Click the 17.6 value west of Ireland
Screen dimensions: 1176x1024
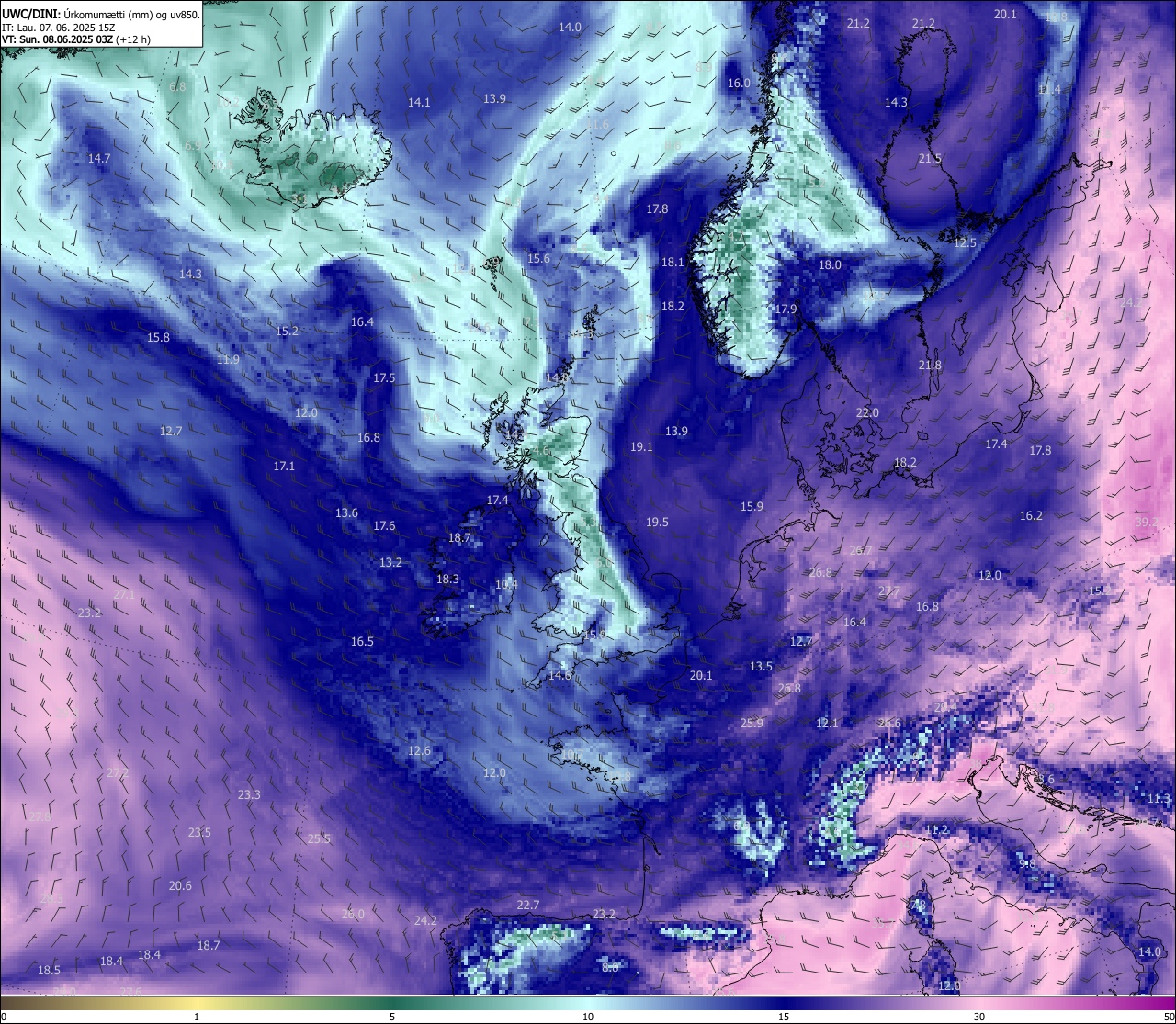pos(384,526)
